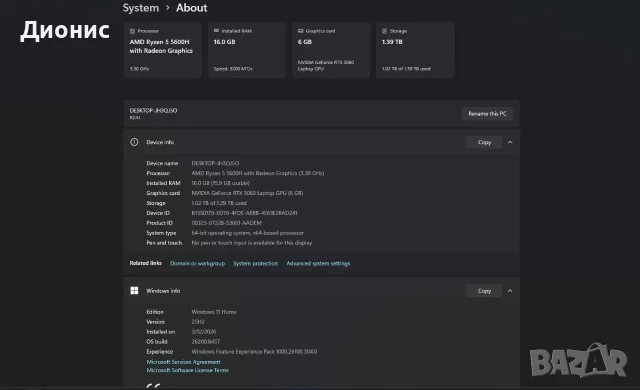Copy the Windows info section

point(484,291)
